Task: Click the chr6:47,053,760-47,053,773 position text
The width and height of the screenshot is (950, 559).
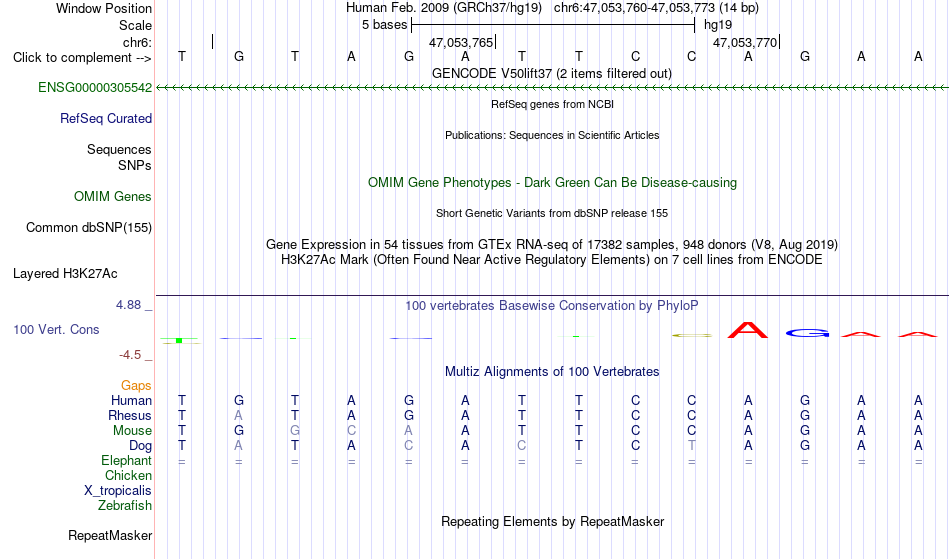Action: [x=656, y=8]
